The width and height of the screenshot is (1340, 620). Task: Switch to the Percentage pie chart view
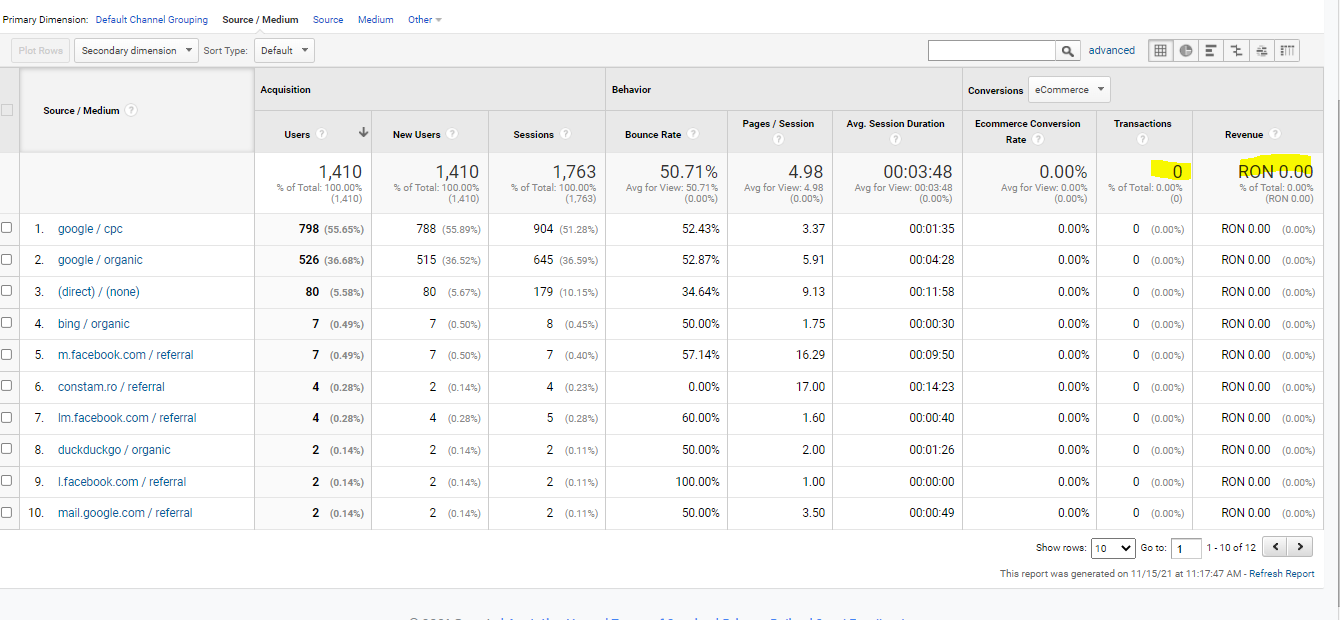(1186, 50)
